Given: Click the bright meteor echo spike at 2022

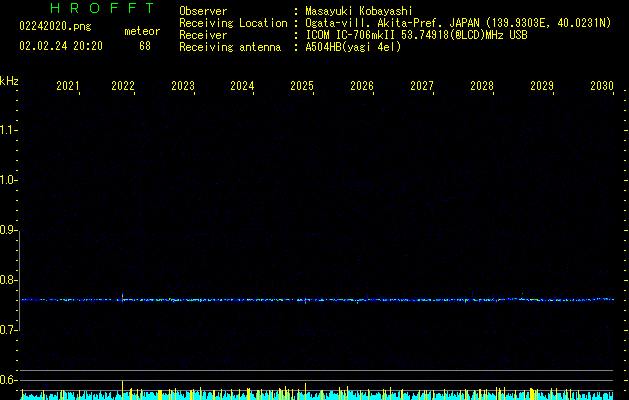Looking at the screenshot, I should (122, 298).
